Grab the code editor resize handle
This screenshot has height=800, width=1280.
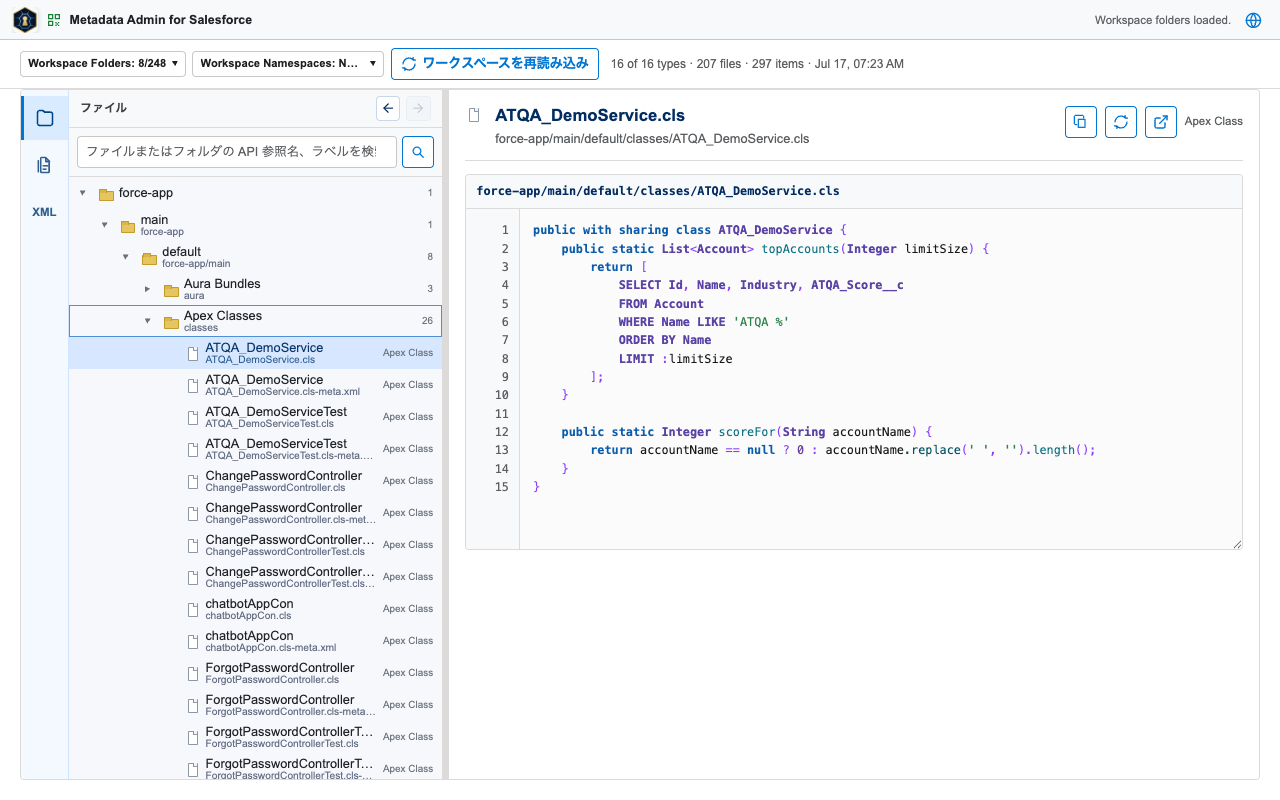pyautogui.click(x=1237, y=544)
